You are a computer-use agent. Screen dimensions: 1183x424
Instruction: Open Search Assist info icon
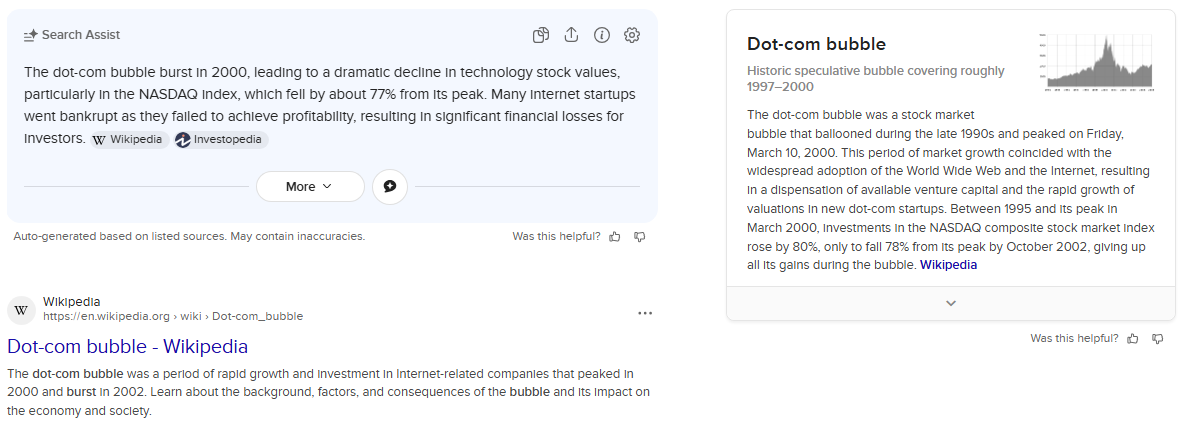coord(601,35)
